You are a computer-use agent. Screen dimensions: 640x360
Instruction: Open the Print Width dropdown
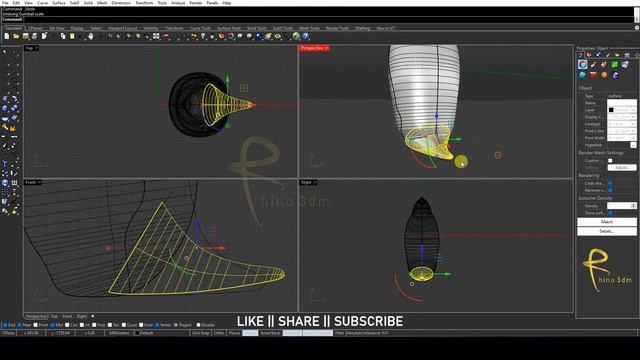point(633,138)
